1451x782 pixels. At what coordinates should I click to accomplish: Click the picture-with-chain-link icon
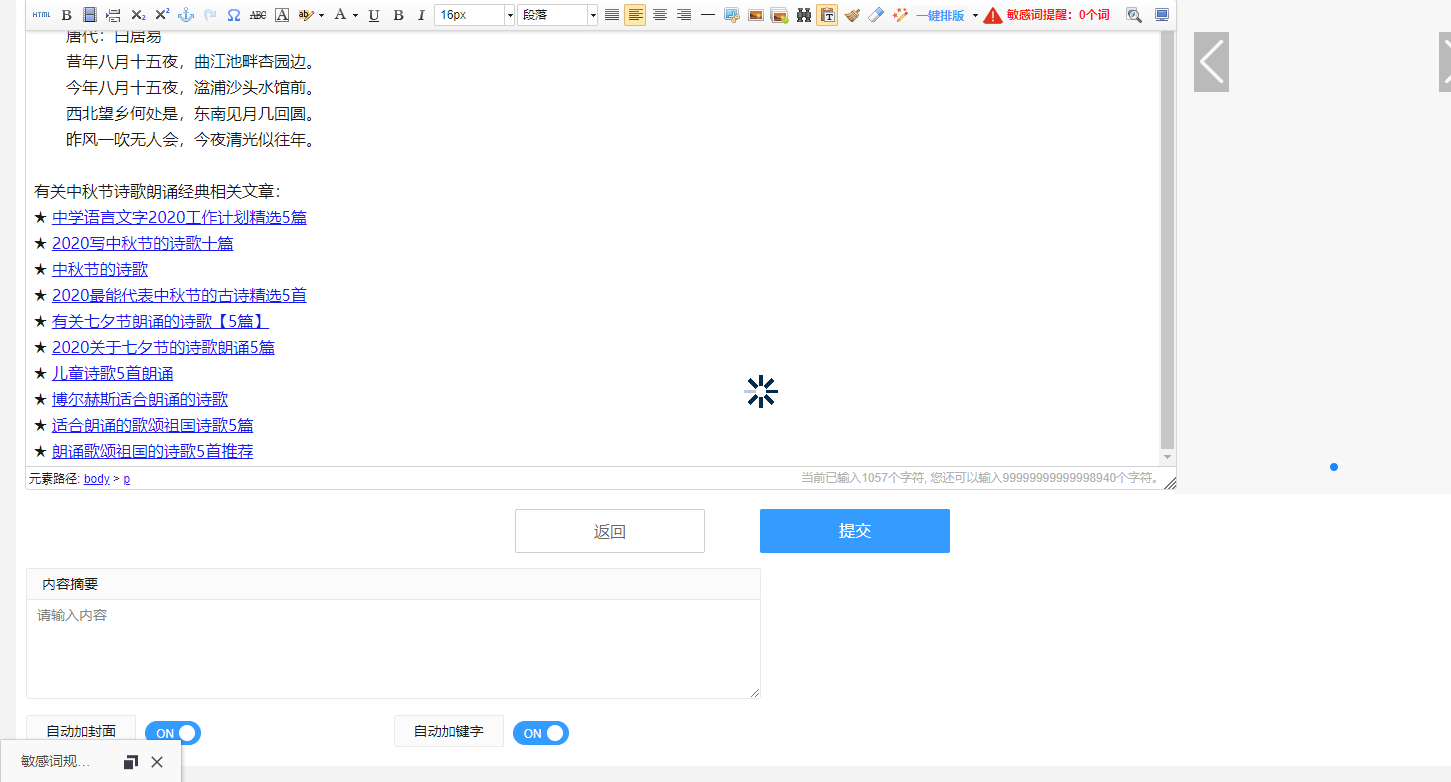pyautogui.click(x=732, y=15)
